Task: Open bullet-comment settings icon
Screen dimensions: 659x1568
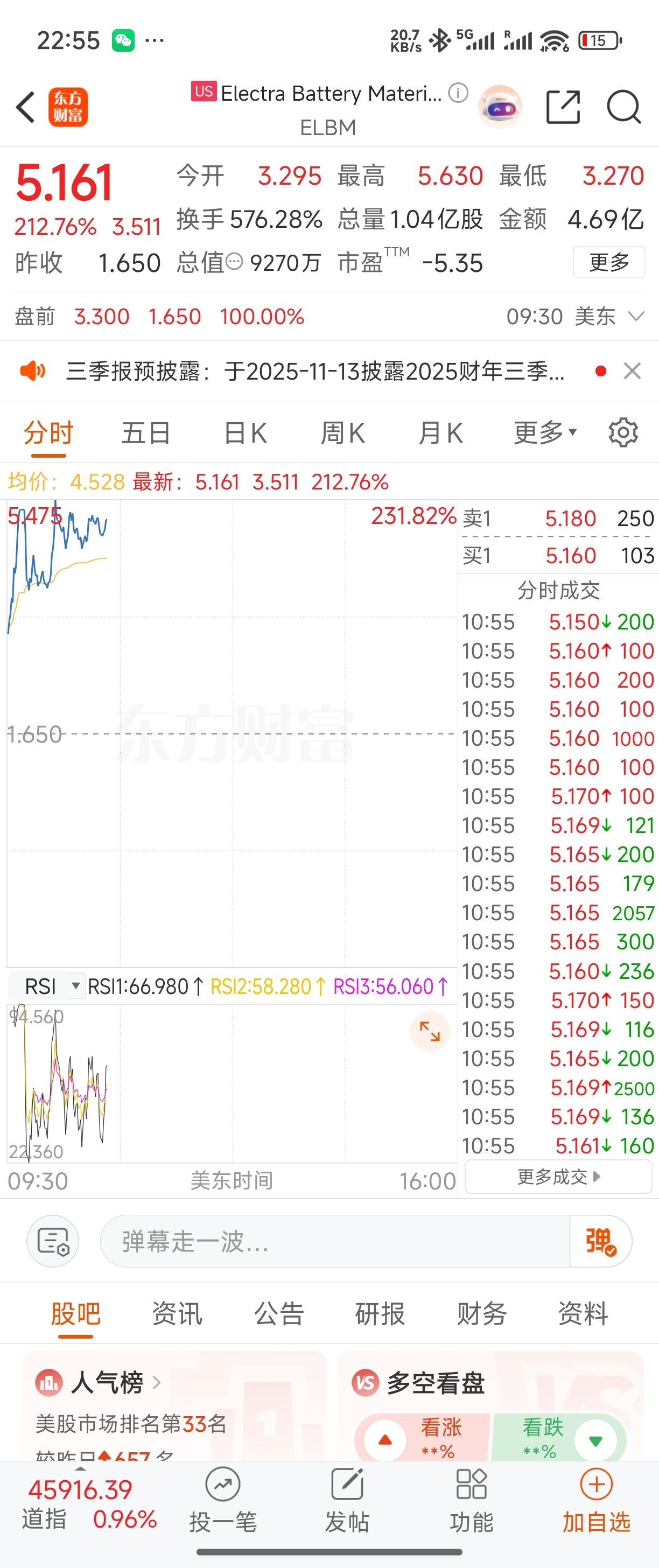Action: [x=53, y=1241]
